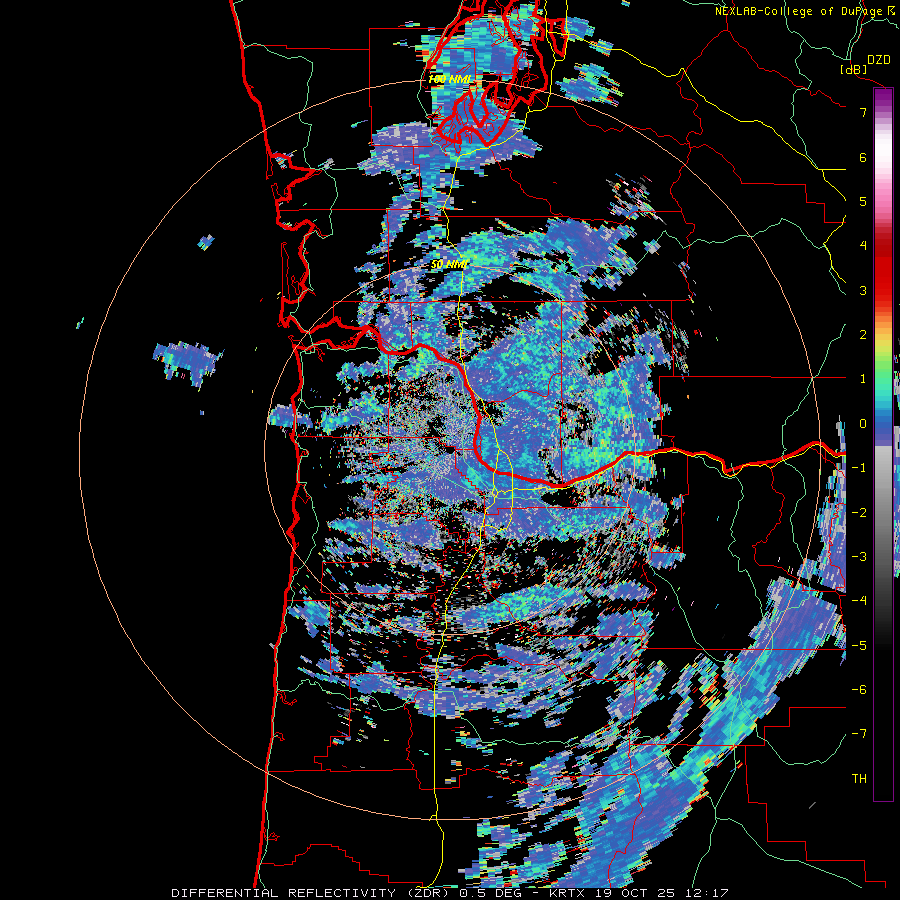Click the -3 value on color scale

(859, 557)
